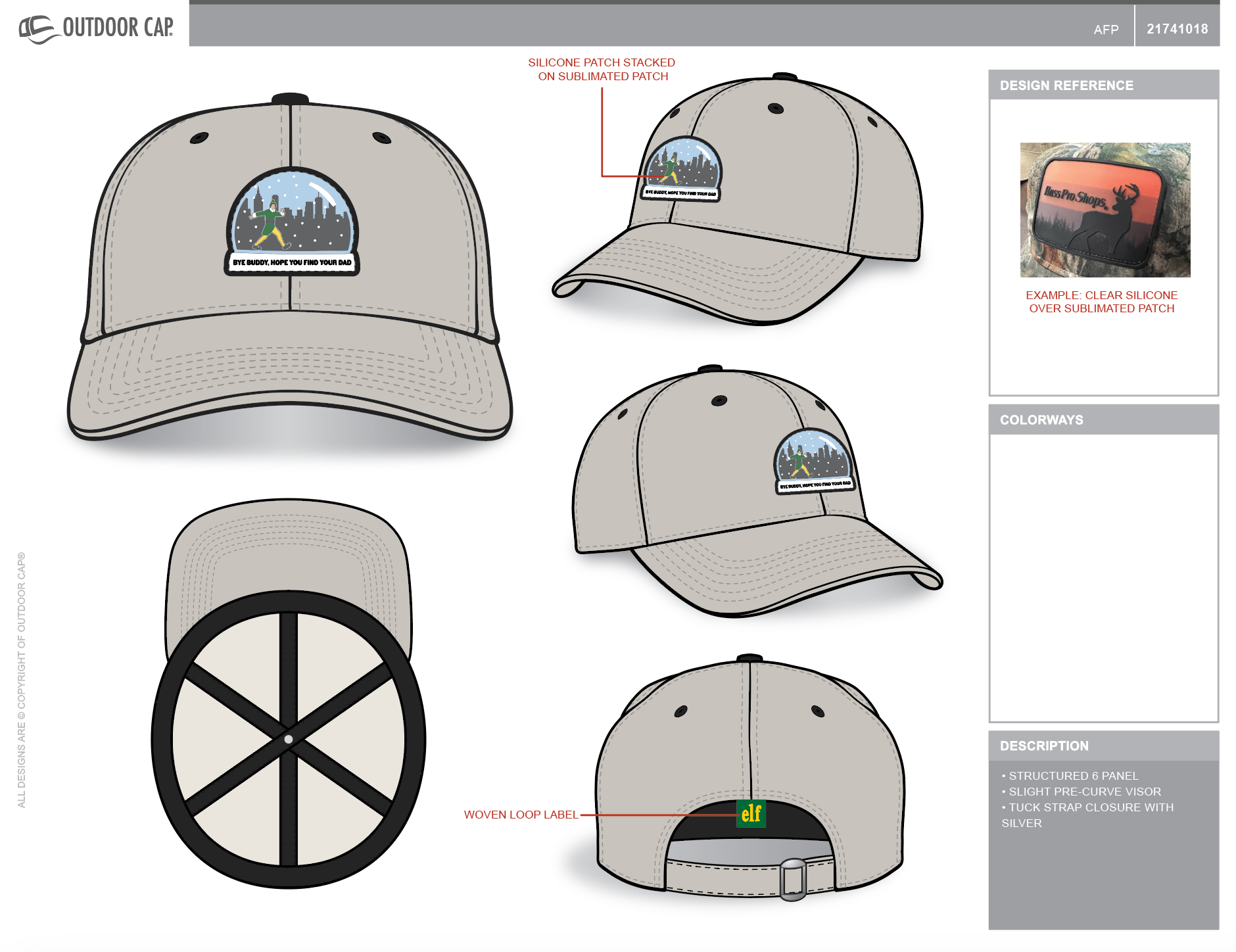This screenshot has height=952, width=1236.
Task: Click the left eyelet on the front-view cap
Action: point(199,137)
